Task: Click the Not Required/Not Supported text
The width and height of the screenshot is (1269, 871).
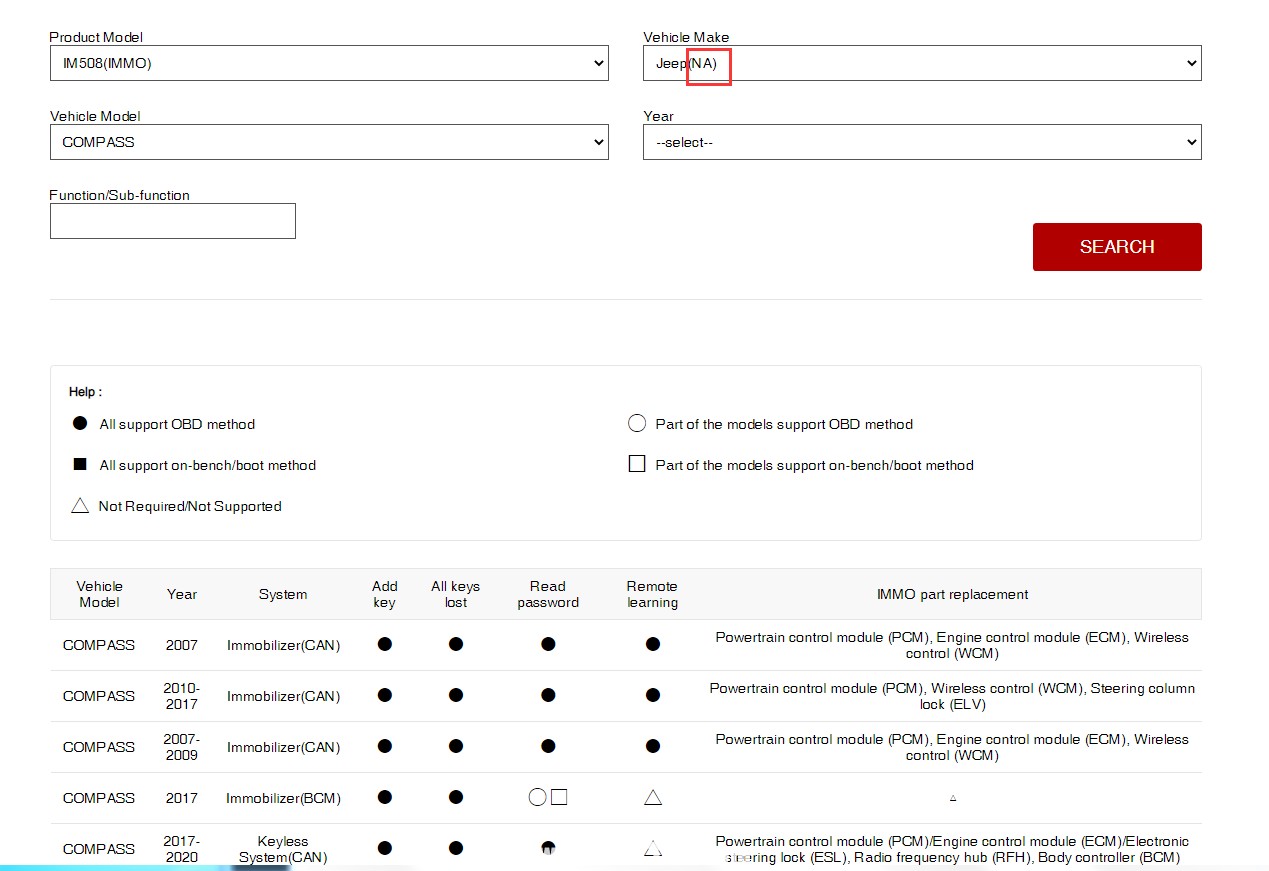Action: point(190,506)
